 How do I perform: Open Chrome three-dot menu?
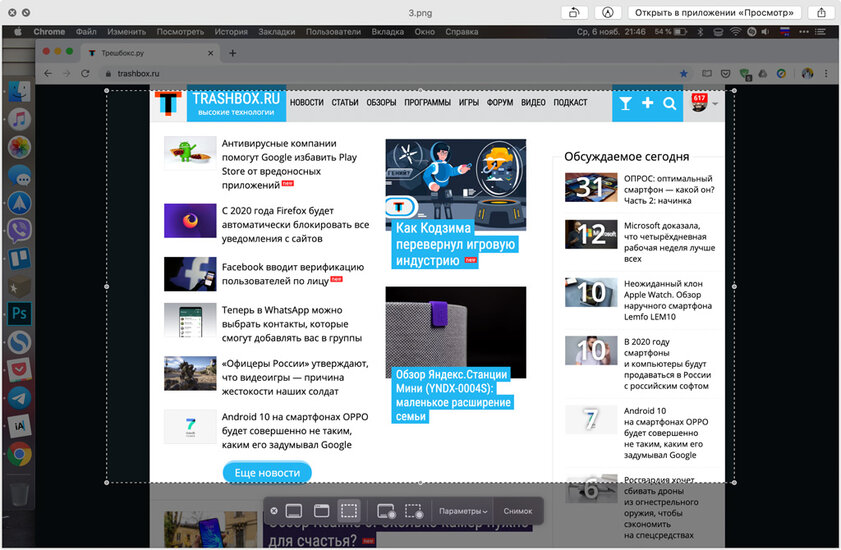point(826,74)
